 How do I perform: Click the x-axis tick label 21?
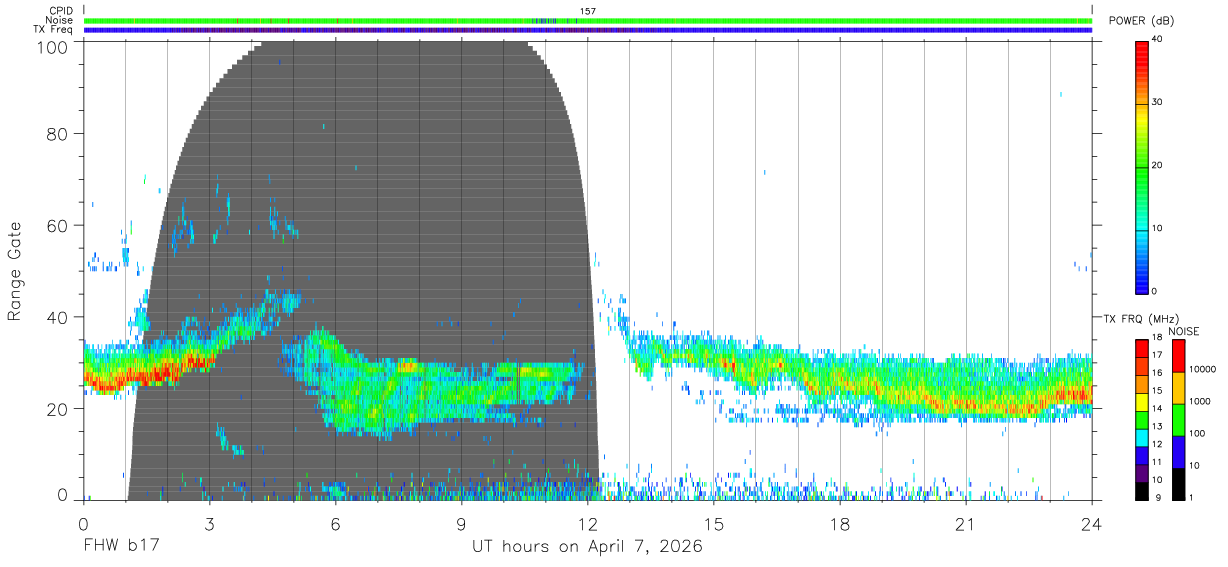[x=966, y=524]
